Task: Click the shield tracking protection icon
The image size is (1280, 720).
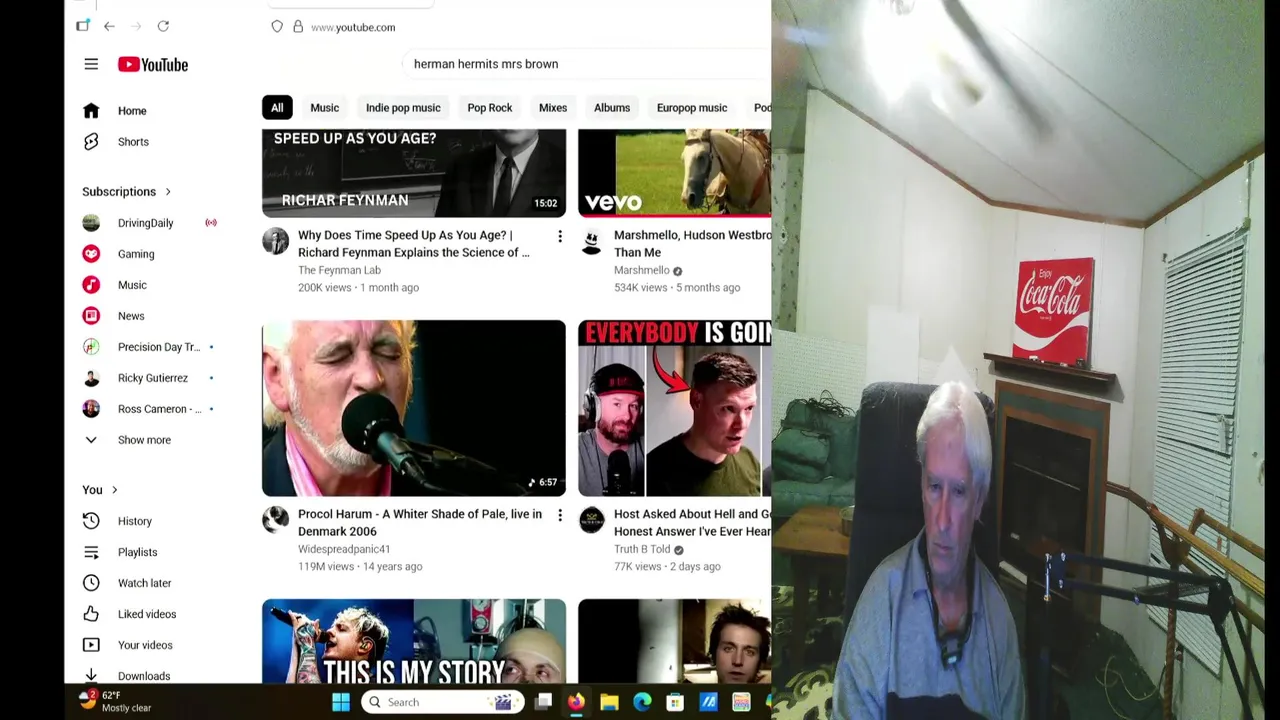Action: pos(277,27)
